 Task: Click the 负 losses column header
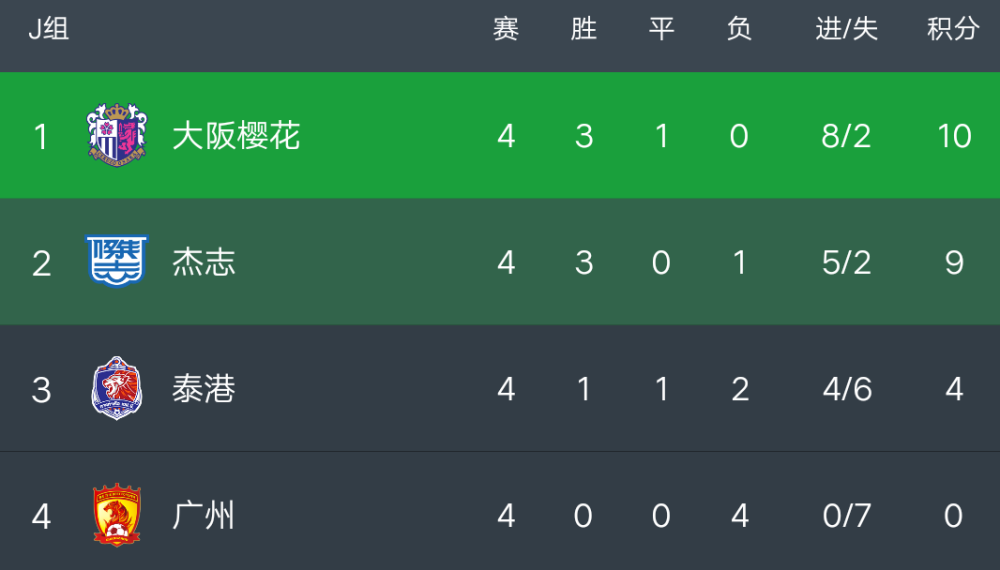[x=739, y=29]
